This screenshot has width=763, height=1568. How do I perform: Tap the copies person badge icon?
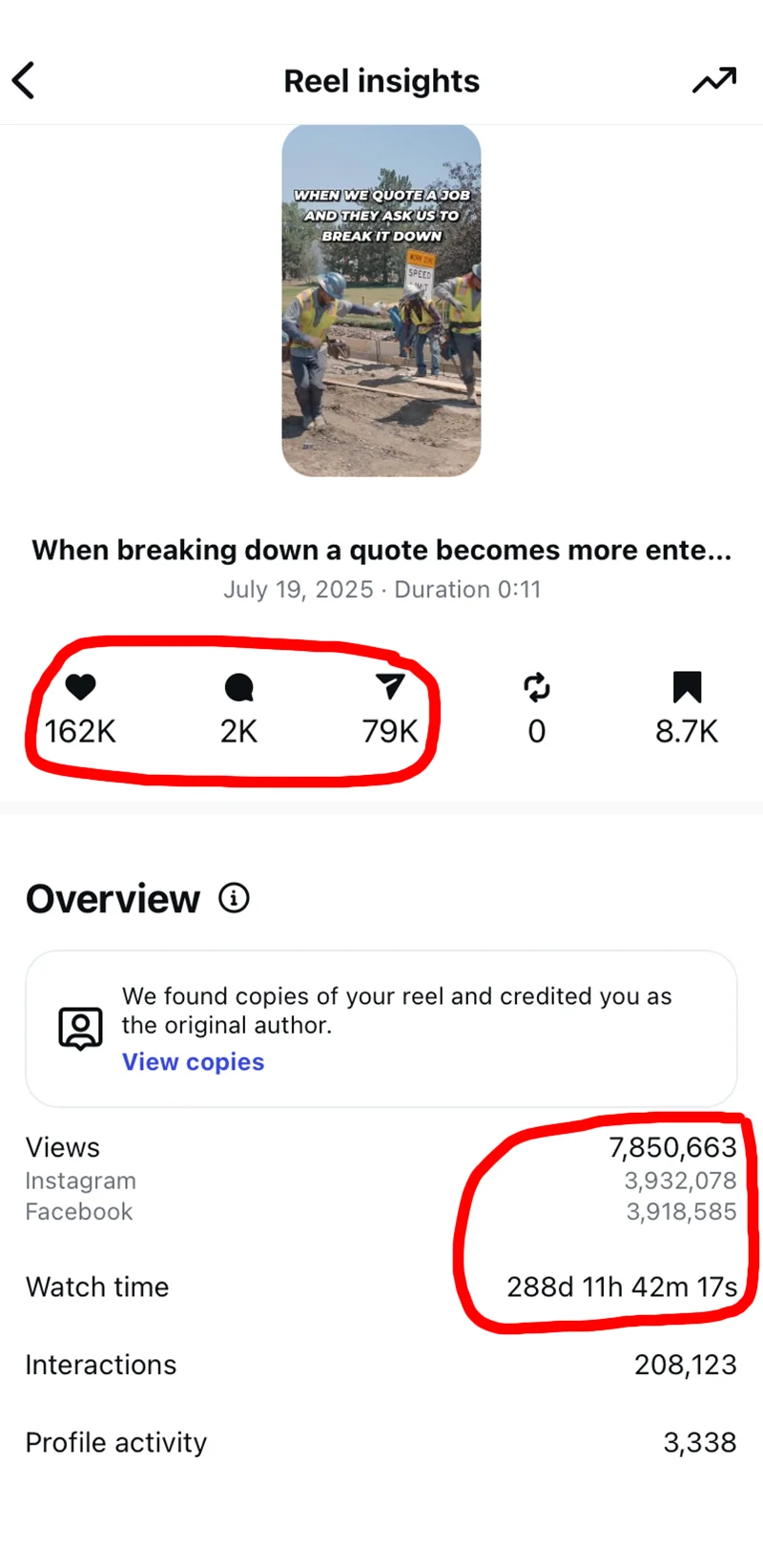tap(80, 1028)
